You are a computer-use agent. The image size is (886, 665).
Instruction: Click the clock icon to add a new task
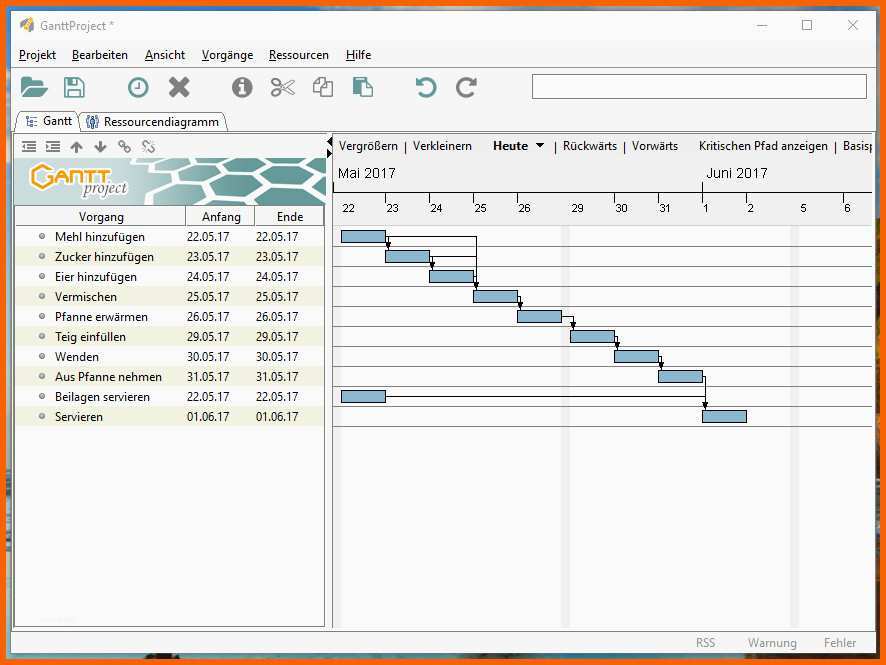click(x=138, y=88)
